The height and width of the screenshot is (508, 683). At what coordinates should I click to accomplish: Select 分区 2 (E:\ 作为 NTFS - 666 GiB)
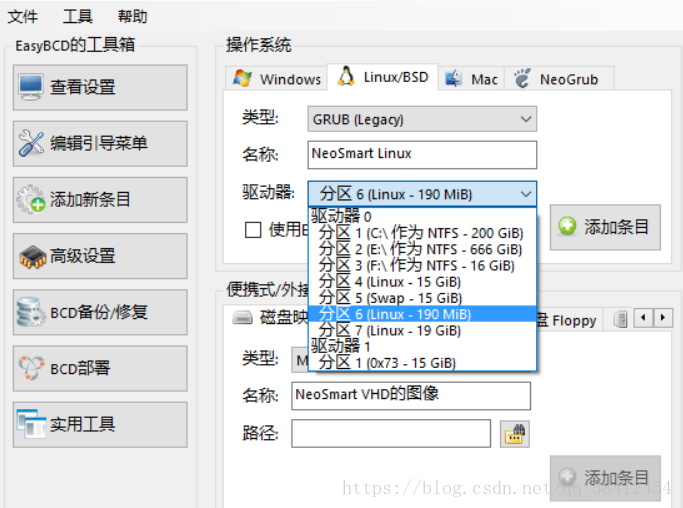point(422,249)
